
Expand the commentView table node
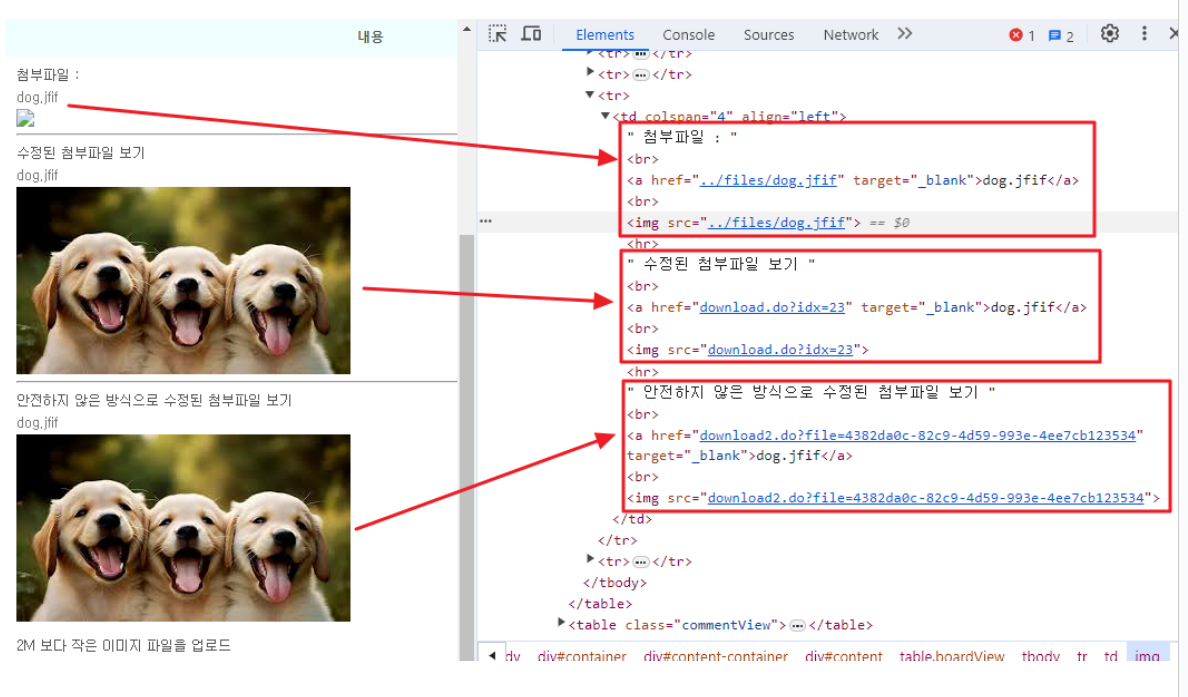561,623
